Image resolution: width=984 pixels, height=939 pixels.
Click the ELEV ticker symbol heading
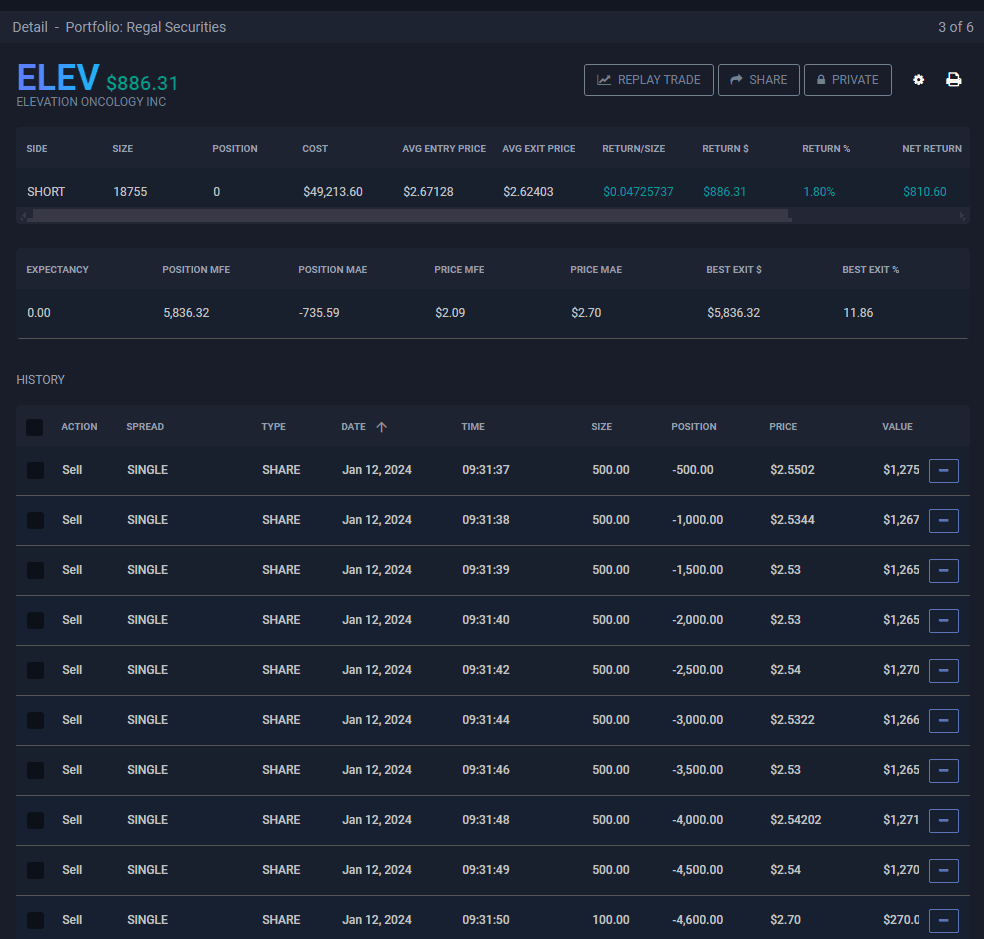(58, 77)
